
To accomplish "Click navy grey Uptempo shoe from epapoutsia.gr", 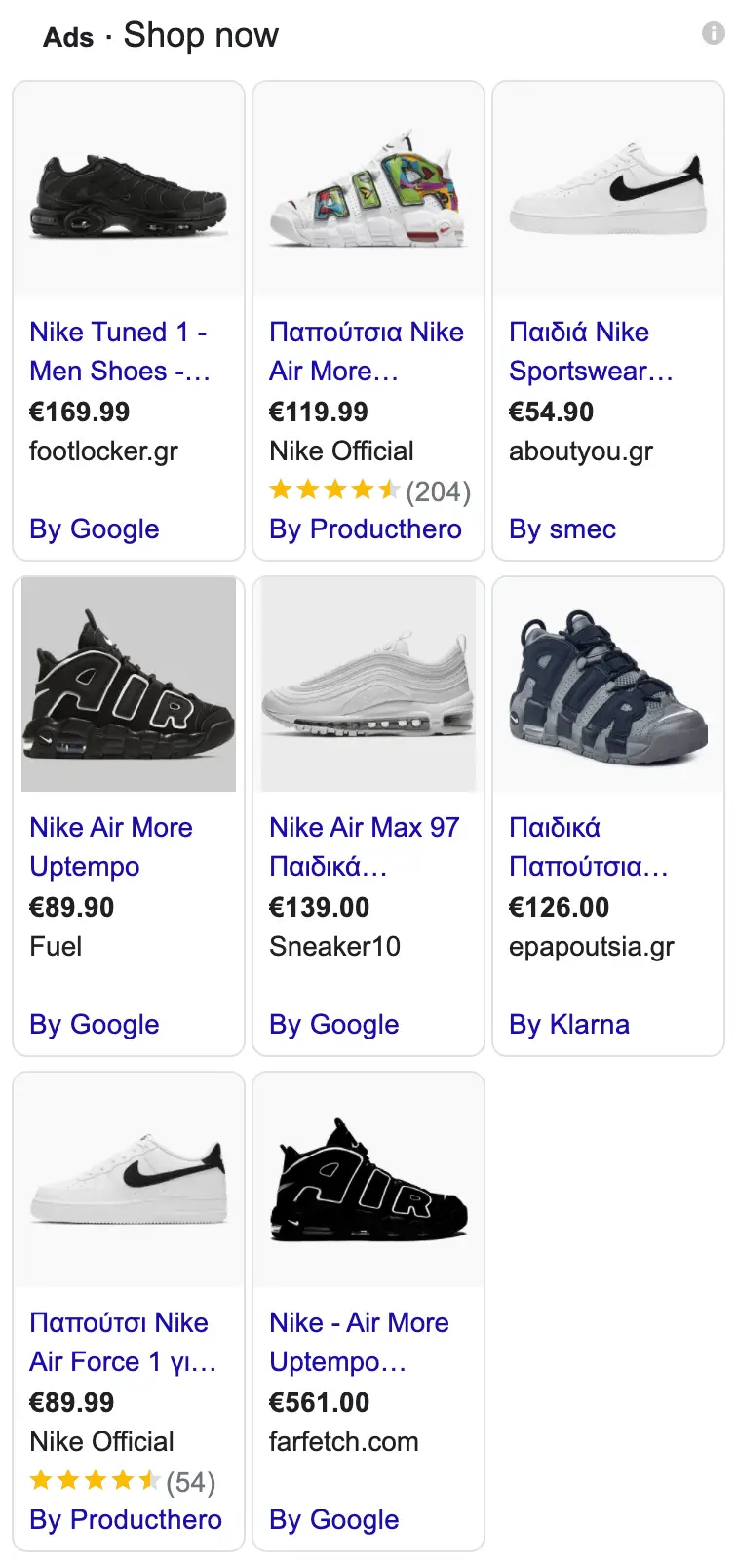I will 608,685.
